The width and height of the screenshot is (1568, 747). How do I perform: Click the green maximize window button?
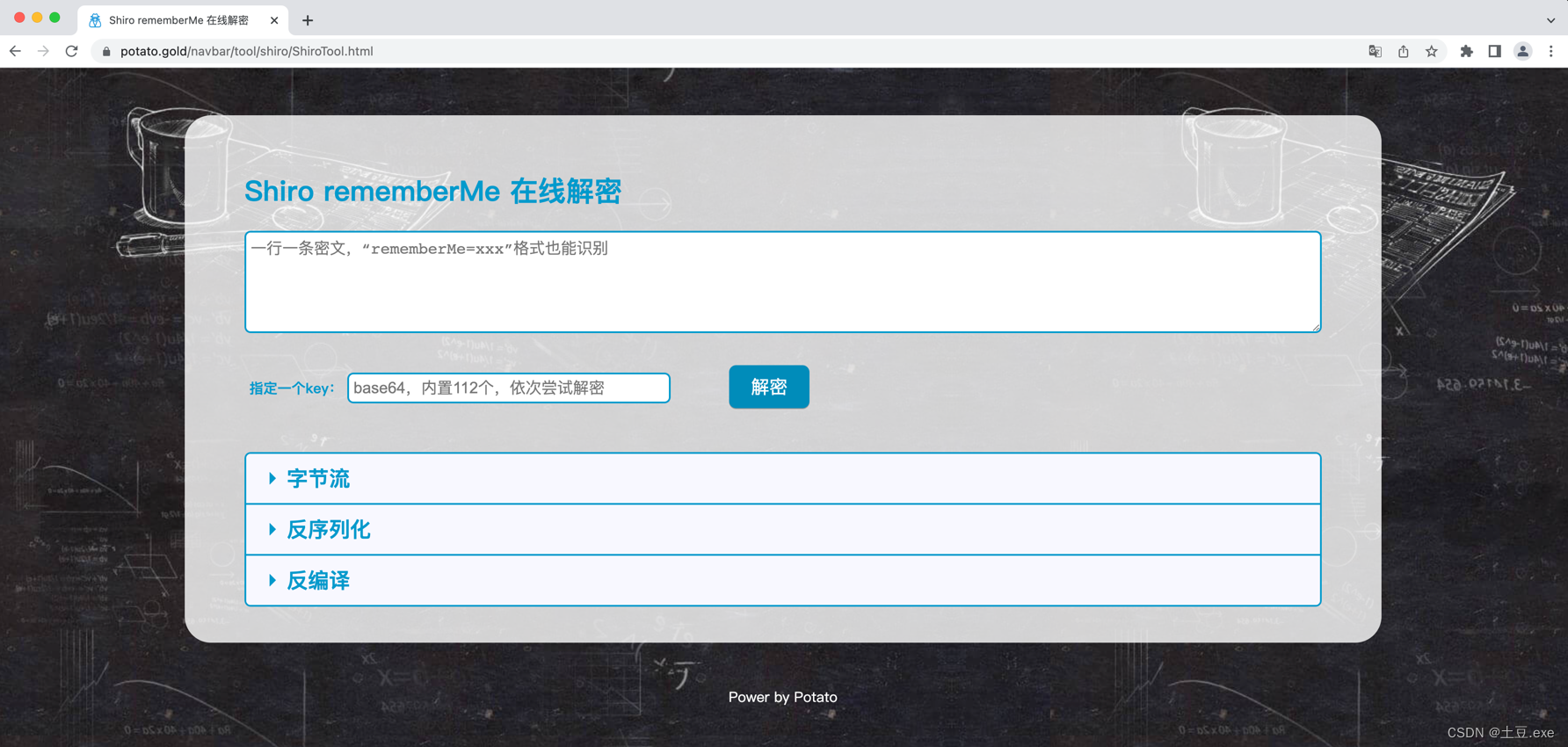point(54,18)
